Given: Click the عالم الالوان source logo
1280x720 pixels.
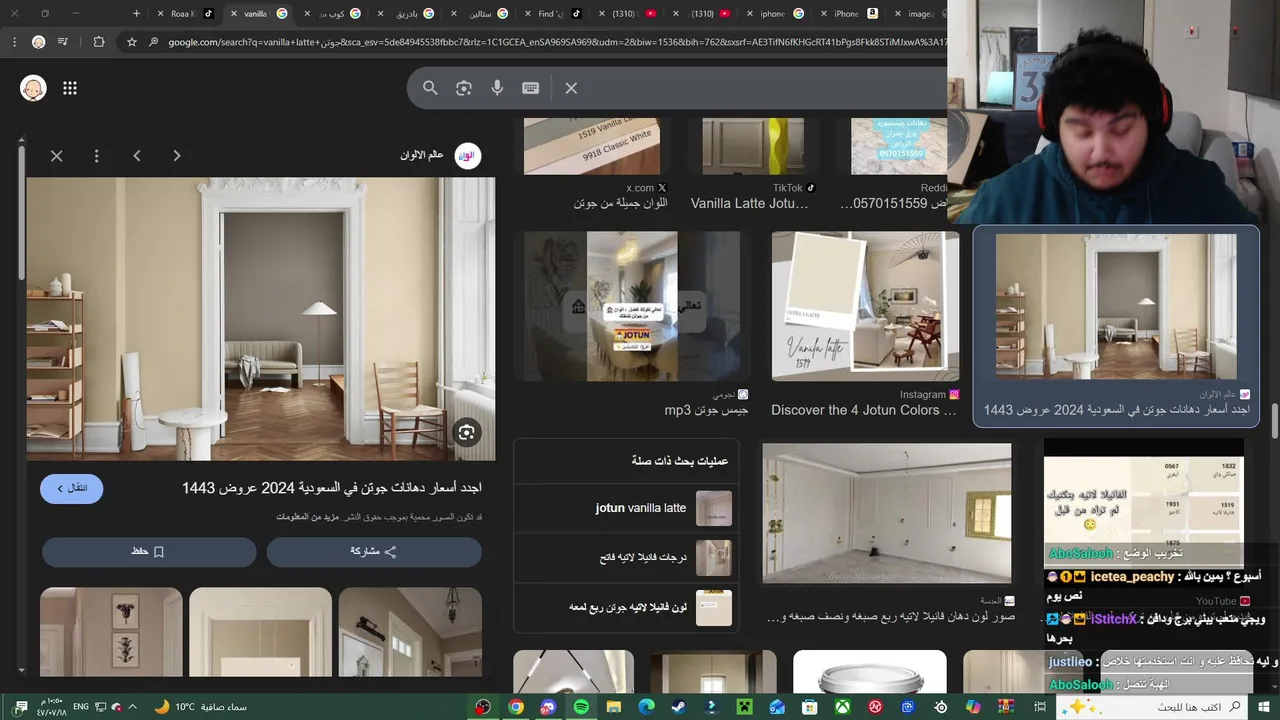Looking at the screenshot, I should [x=468, y=155].
